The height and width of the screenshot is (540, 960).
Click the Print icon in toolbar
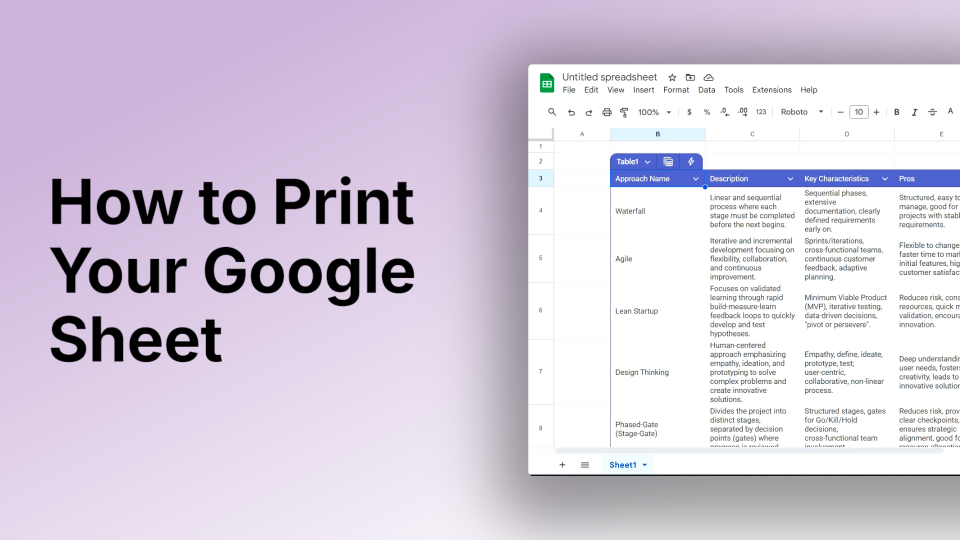coord(607,112)
